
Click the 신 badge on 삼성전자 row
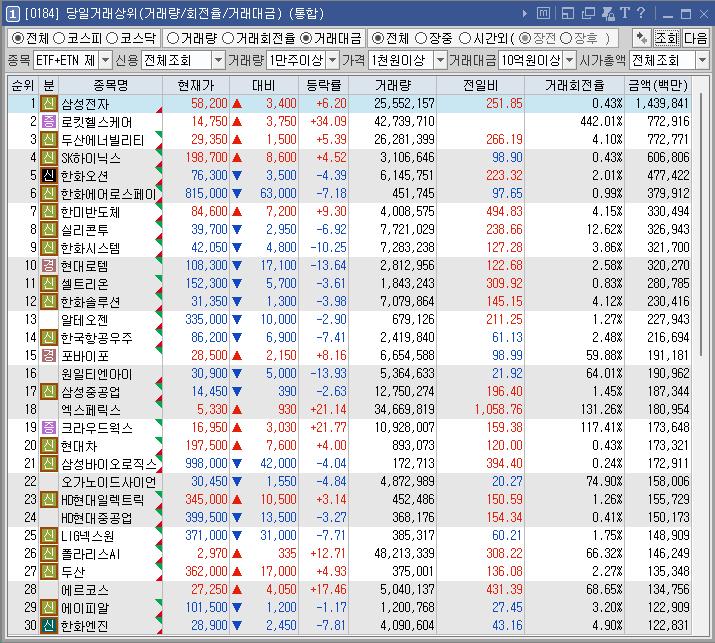[x=48, y=104]
